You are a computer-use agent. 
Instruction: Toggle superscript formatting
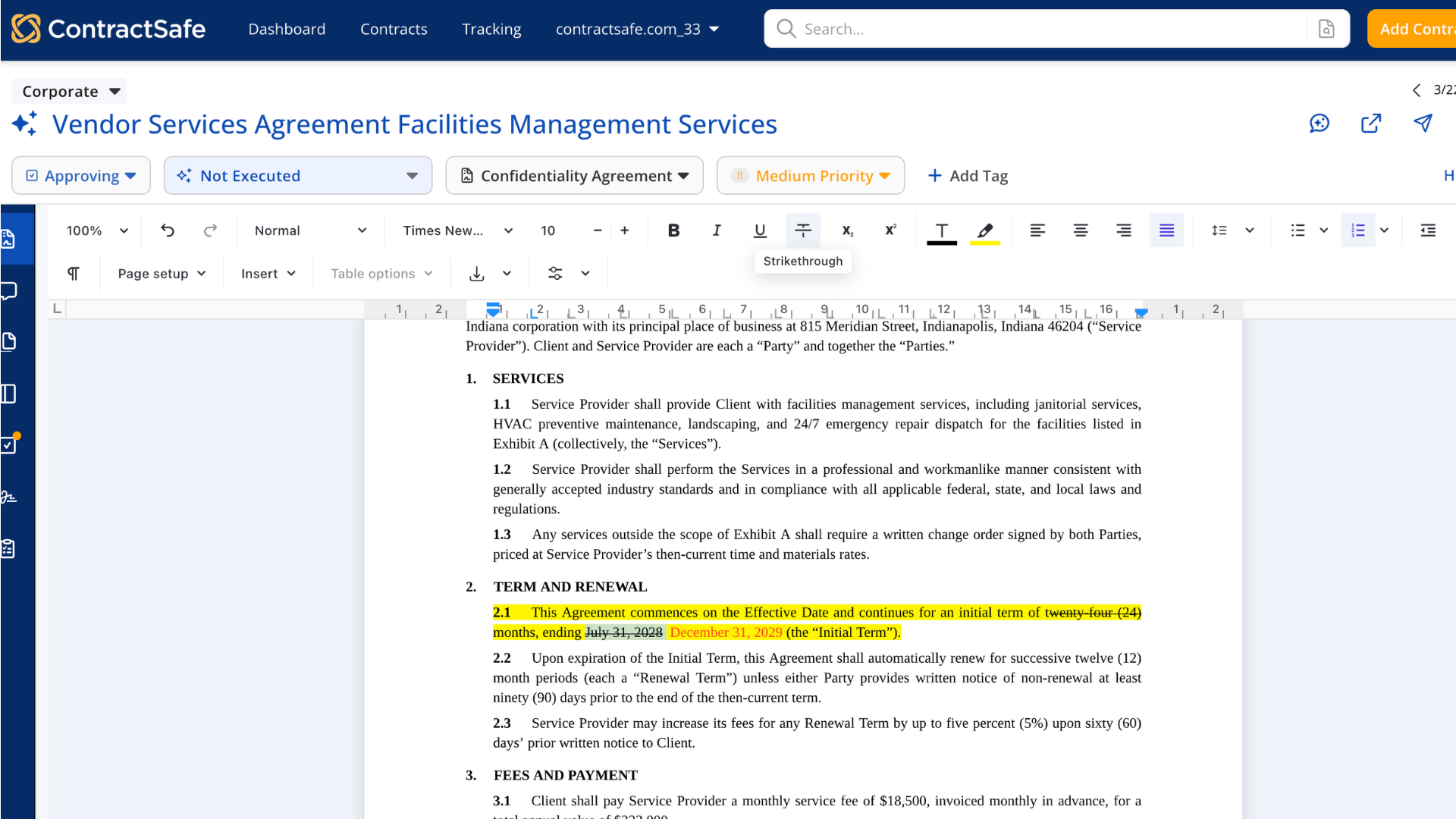891,231
